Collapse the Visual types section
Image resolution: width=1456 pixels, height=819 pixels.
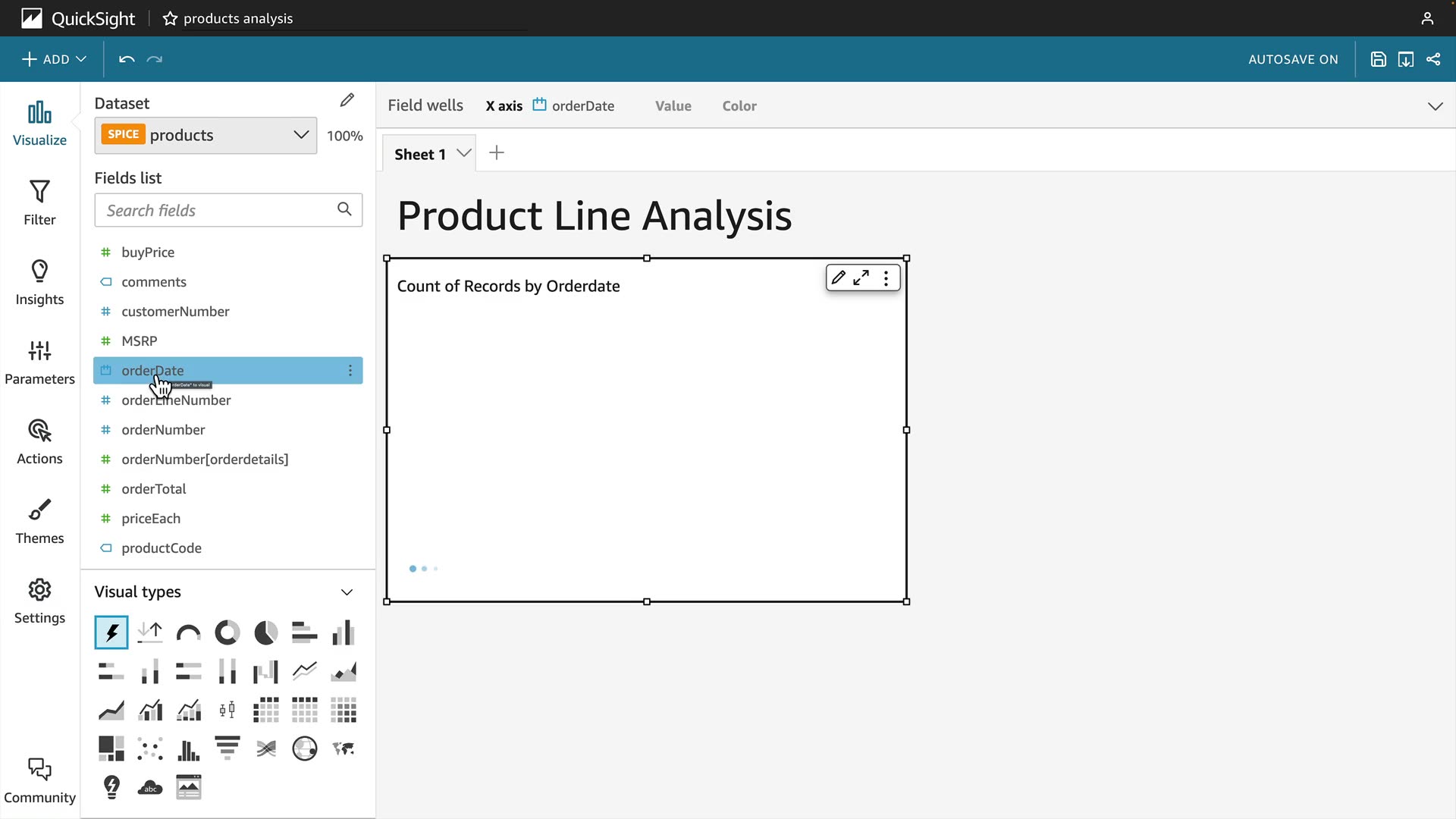click(x=347, y=592)
